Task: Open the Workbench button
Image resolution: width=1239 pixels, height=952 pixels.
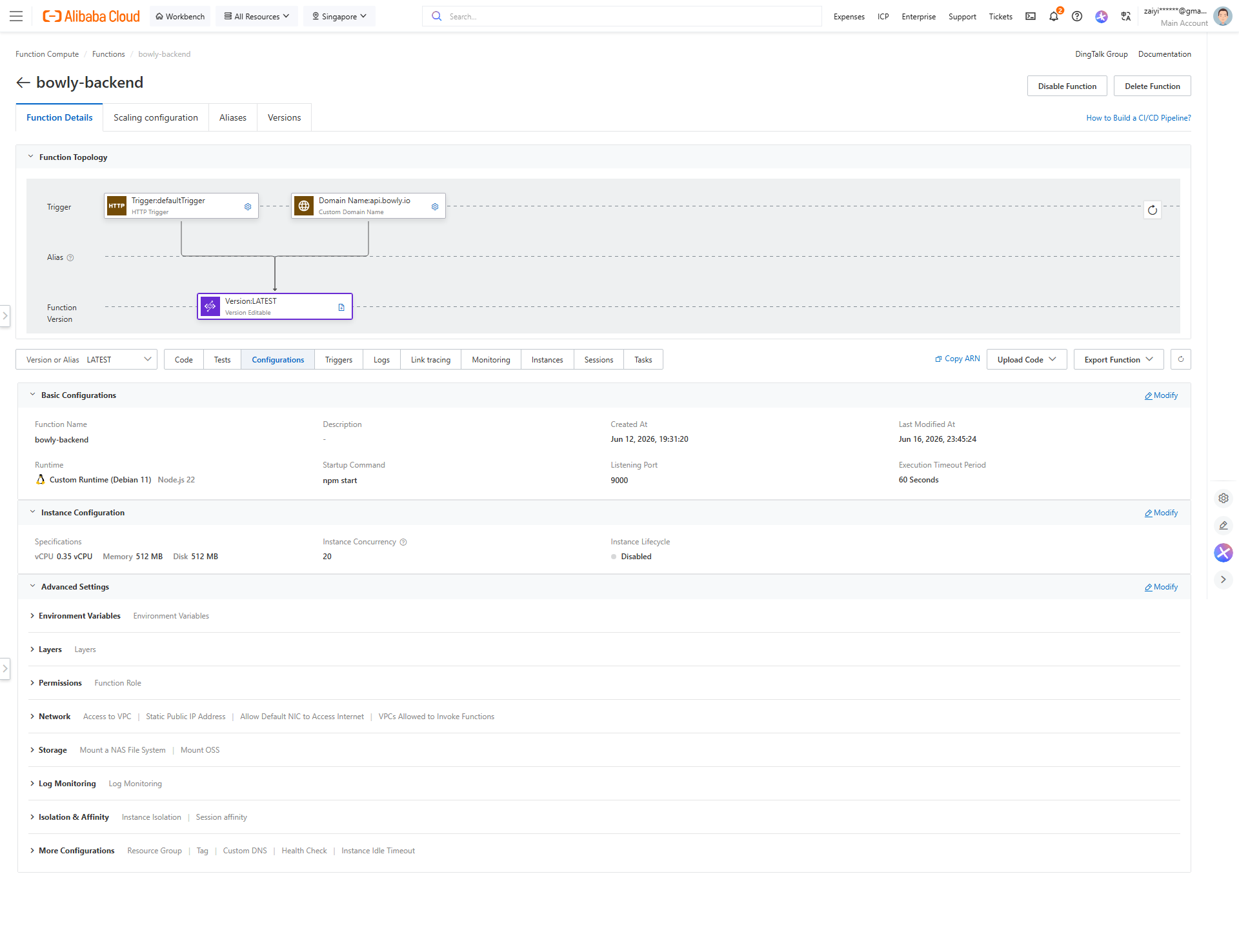Action: coord(180,16)
